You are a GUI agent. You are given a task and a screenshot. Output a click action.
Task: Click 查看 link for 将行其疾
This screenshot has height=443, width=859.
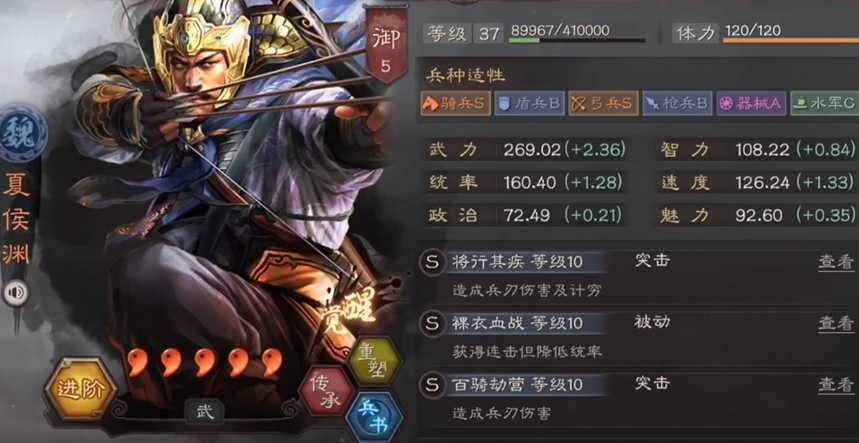click(836, 262)
